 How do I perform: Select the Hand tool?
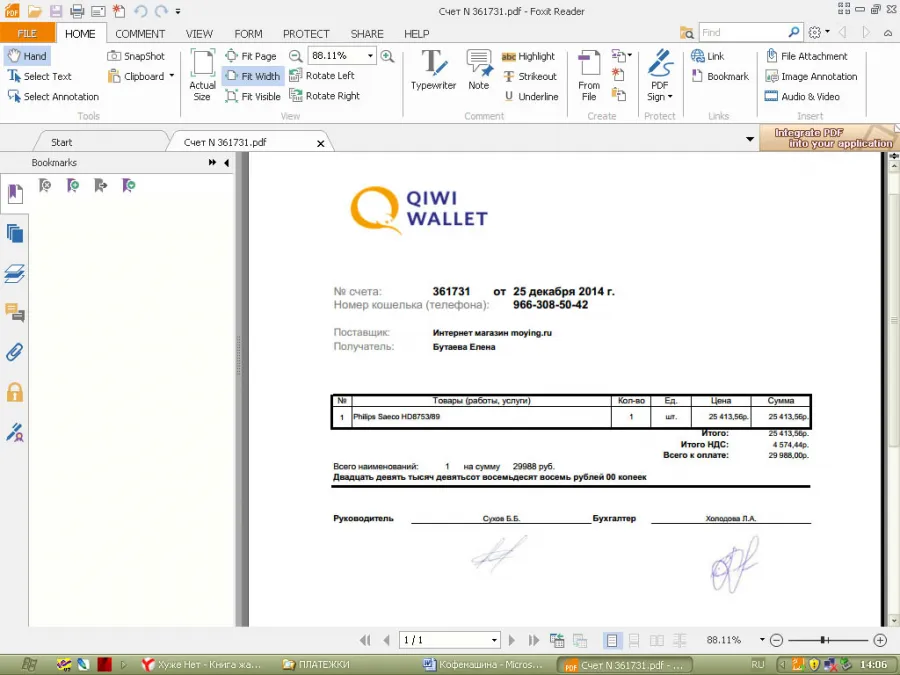[27, 56]
